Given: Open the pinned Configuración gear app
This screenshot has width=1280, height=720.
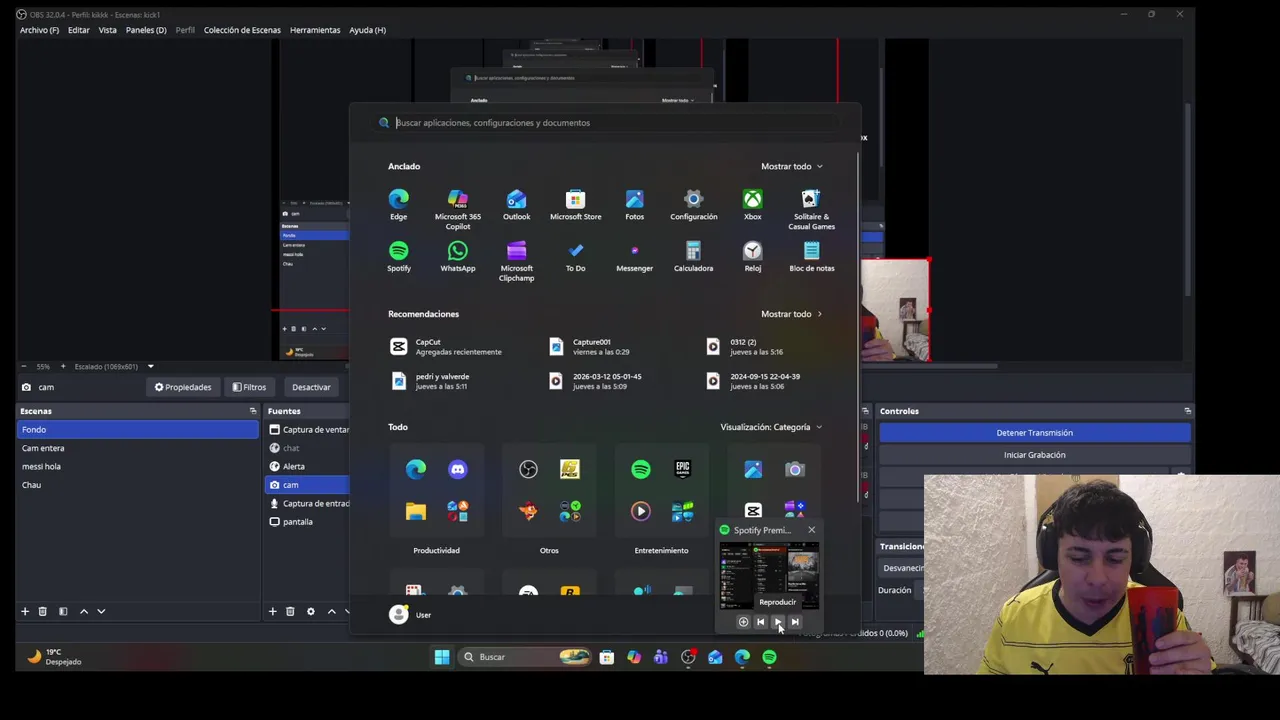Looking at the screenshot, I should click(693, 204).
